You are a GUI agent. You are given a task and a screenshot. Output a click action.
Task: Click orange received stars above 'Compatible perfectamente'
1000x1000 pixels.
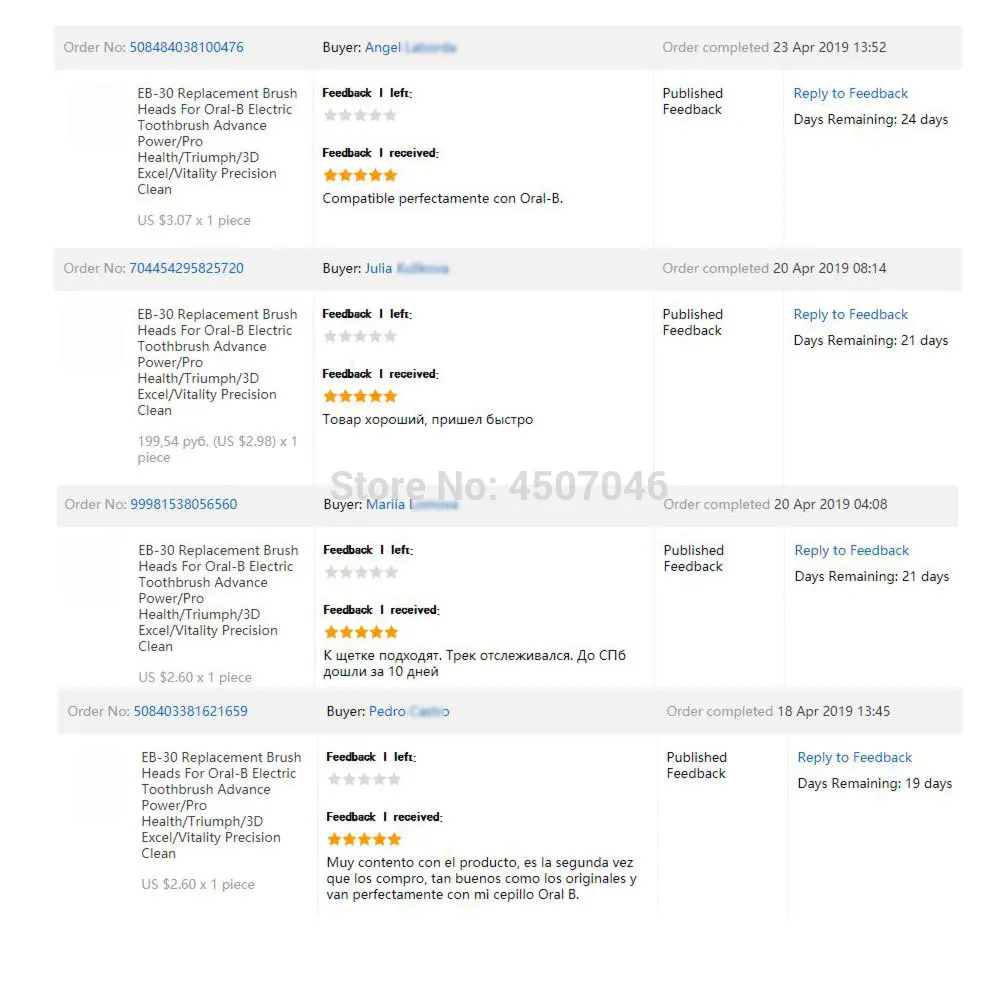click(360, 175)
